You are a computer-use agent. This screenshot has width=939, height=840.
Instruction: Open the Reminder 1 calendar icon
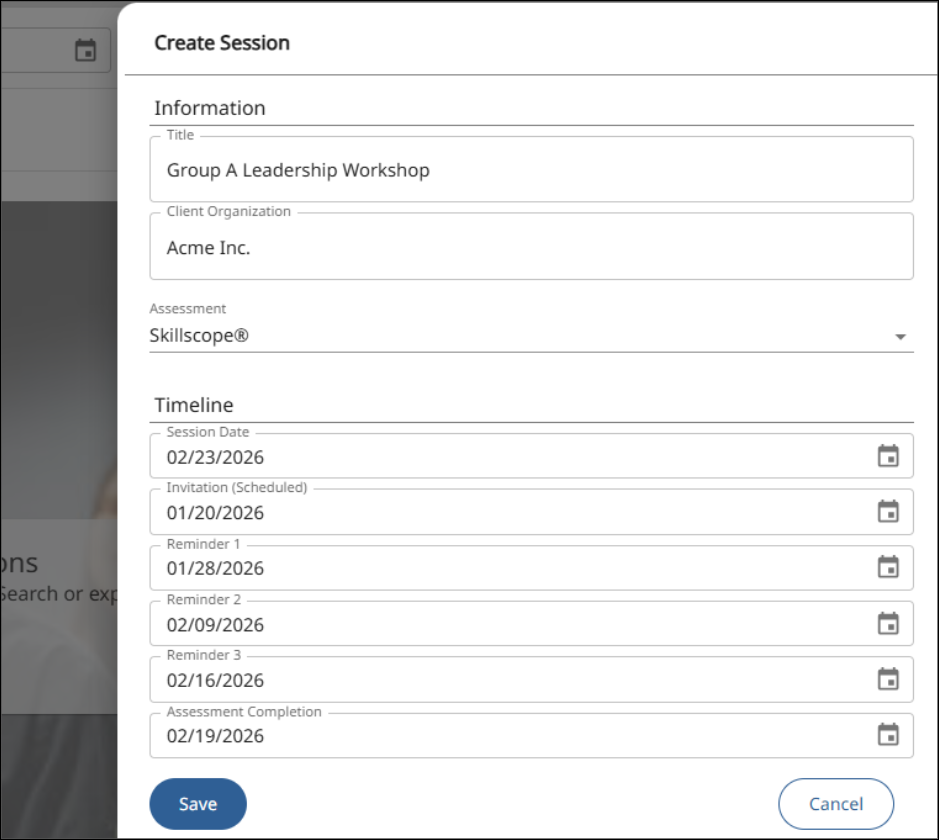887,568
